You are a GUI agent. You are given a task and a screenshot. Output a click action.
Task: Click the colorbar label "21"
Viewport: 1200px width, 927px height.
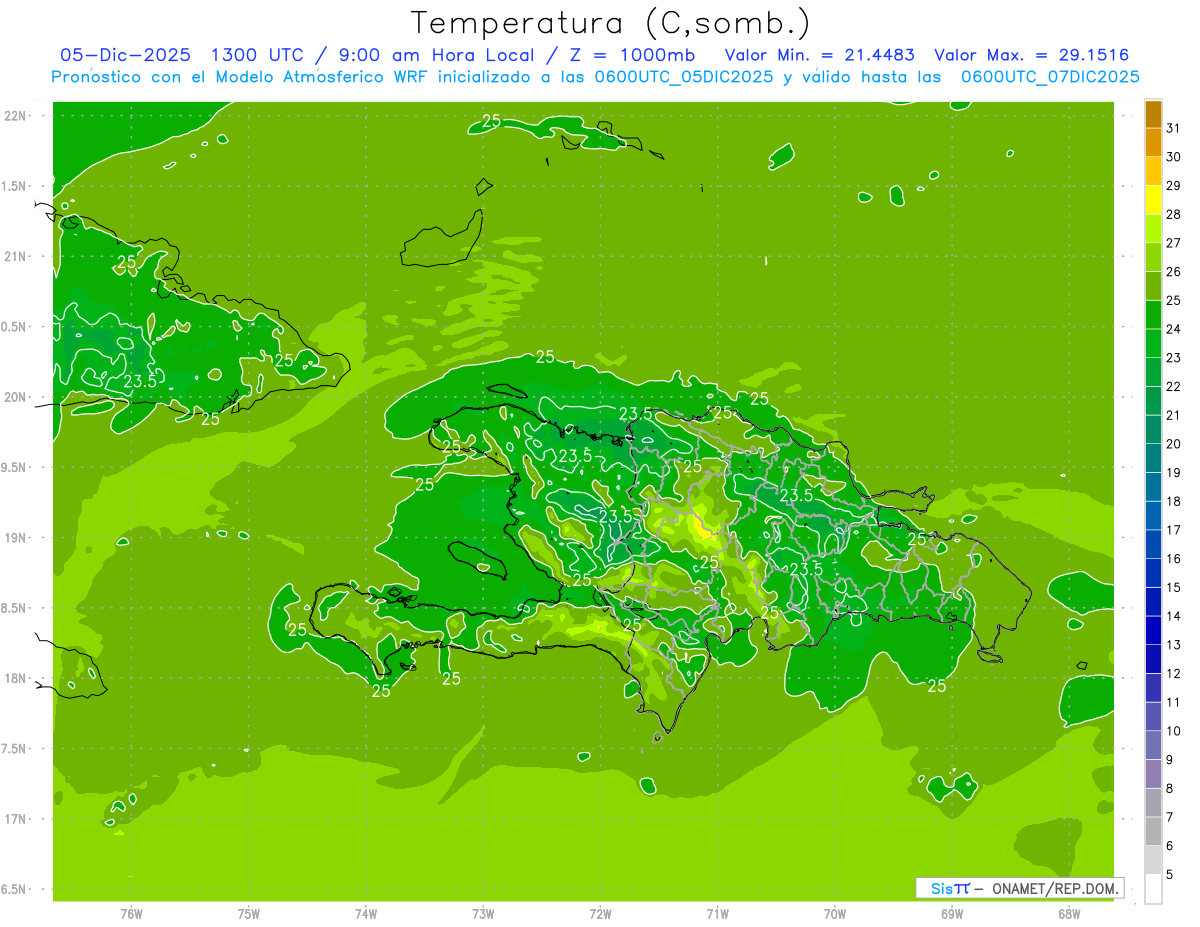1174,415
